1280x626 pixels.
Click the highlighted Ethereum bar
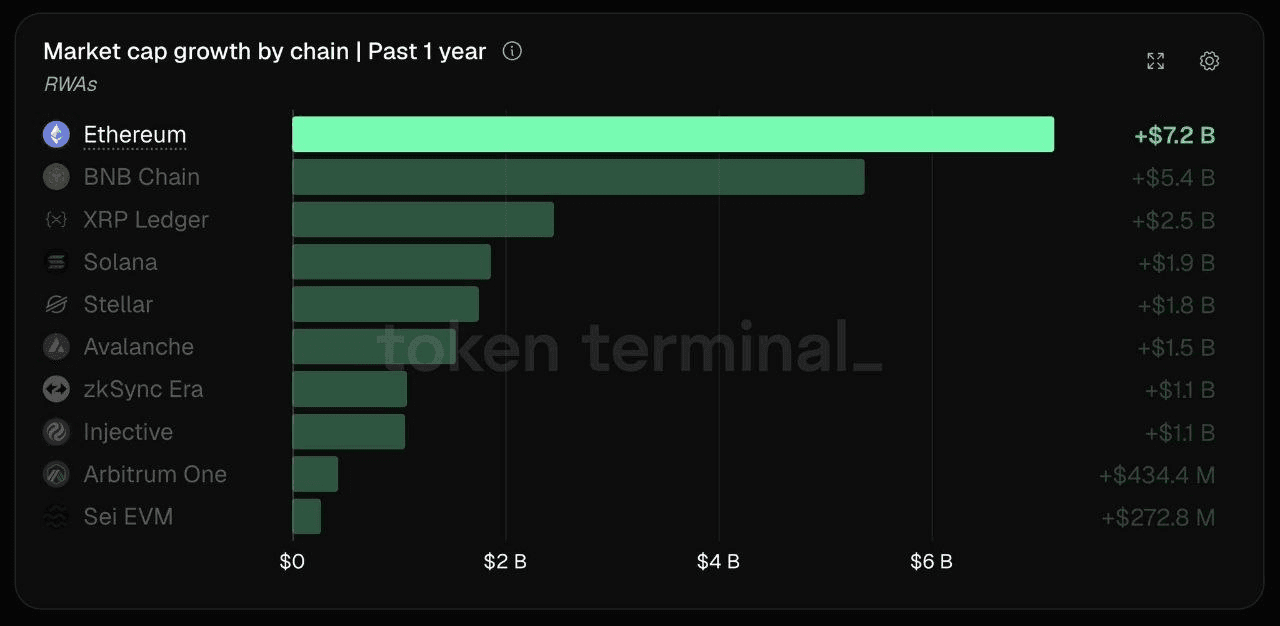[x=673, y=134]
